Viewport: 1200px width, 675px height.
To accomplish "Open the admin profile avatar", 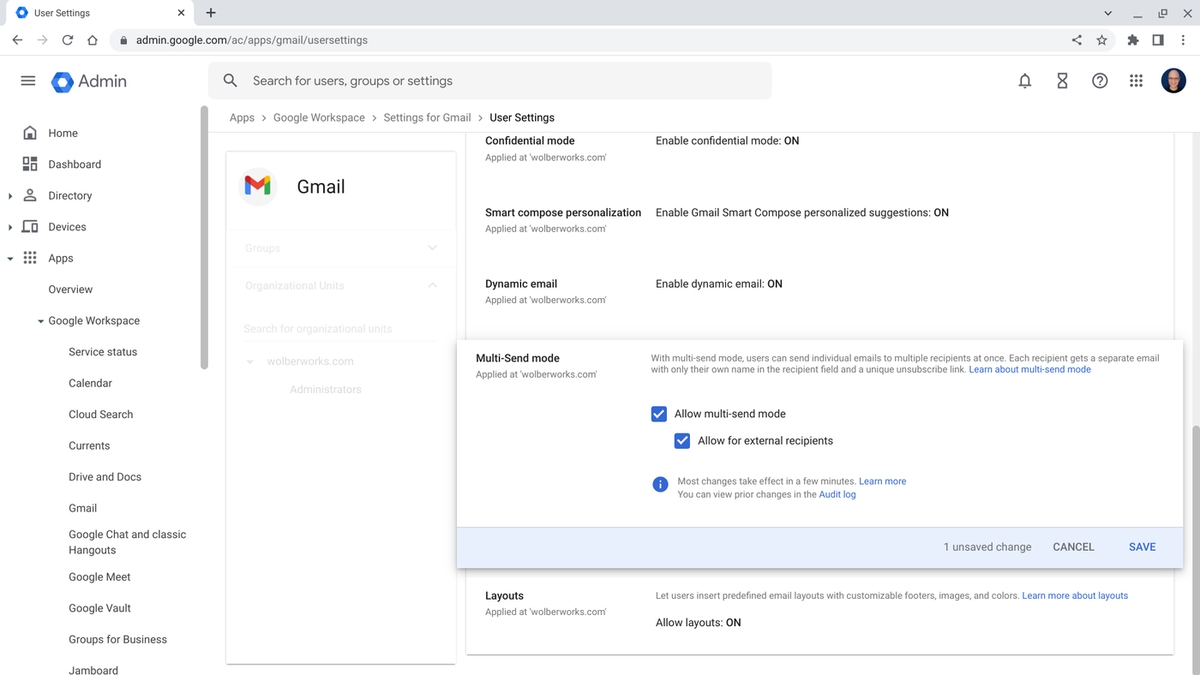I will tap(1173, 81).
